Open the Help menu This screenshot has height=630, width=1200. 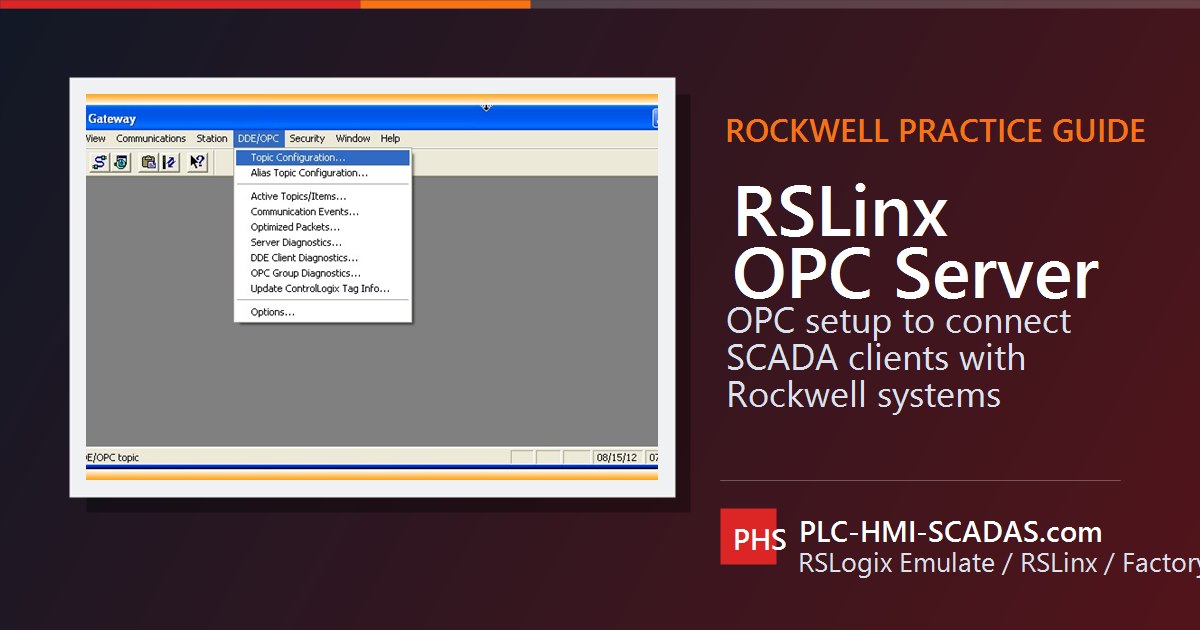pyautogui.click(x=390, y=139)
